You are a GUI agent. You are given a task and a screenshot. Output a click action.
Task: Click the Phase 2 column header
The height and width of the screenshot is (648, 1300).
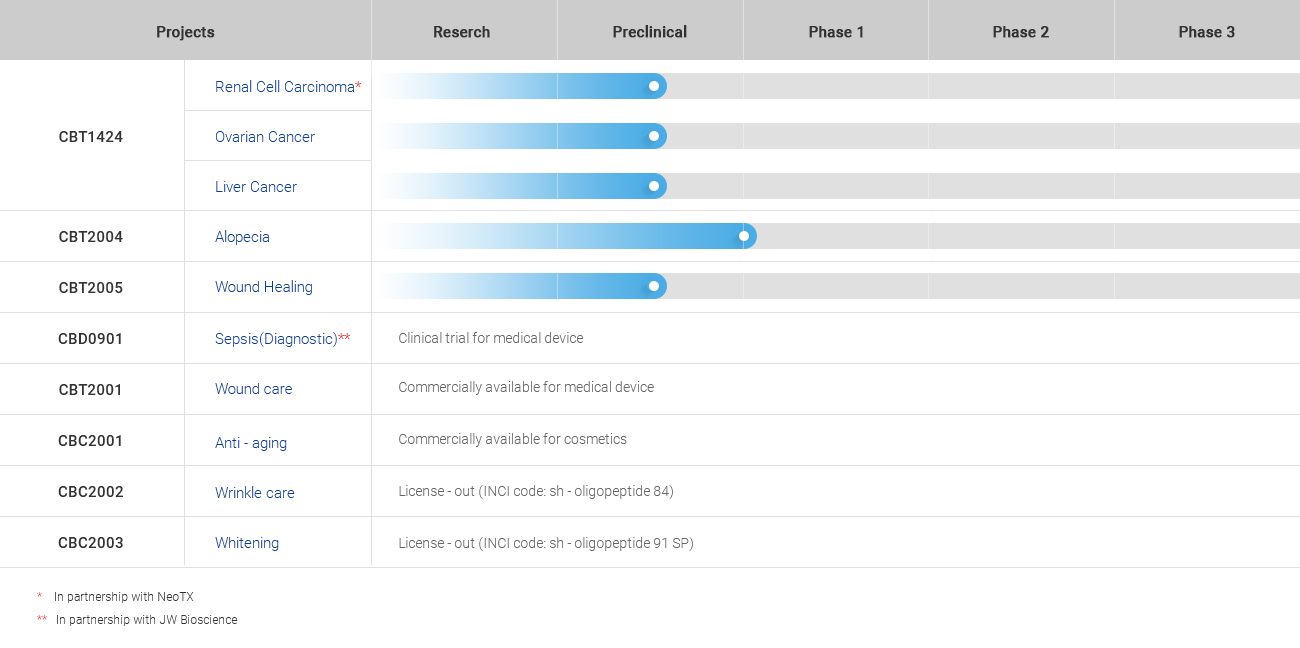[1021, 32]
